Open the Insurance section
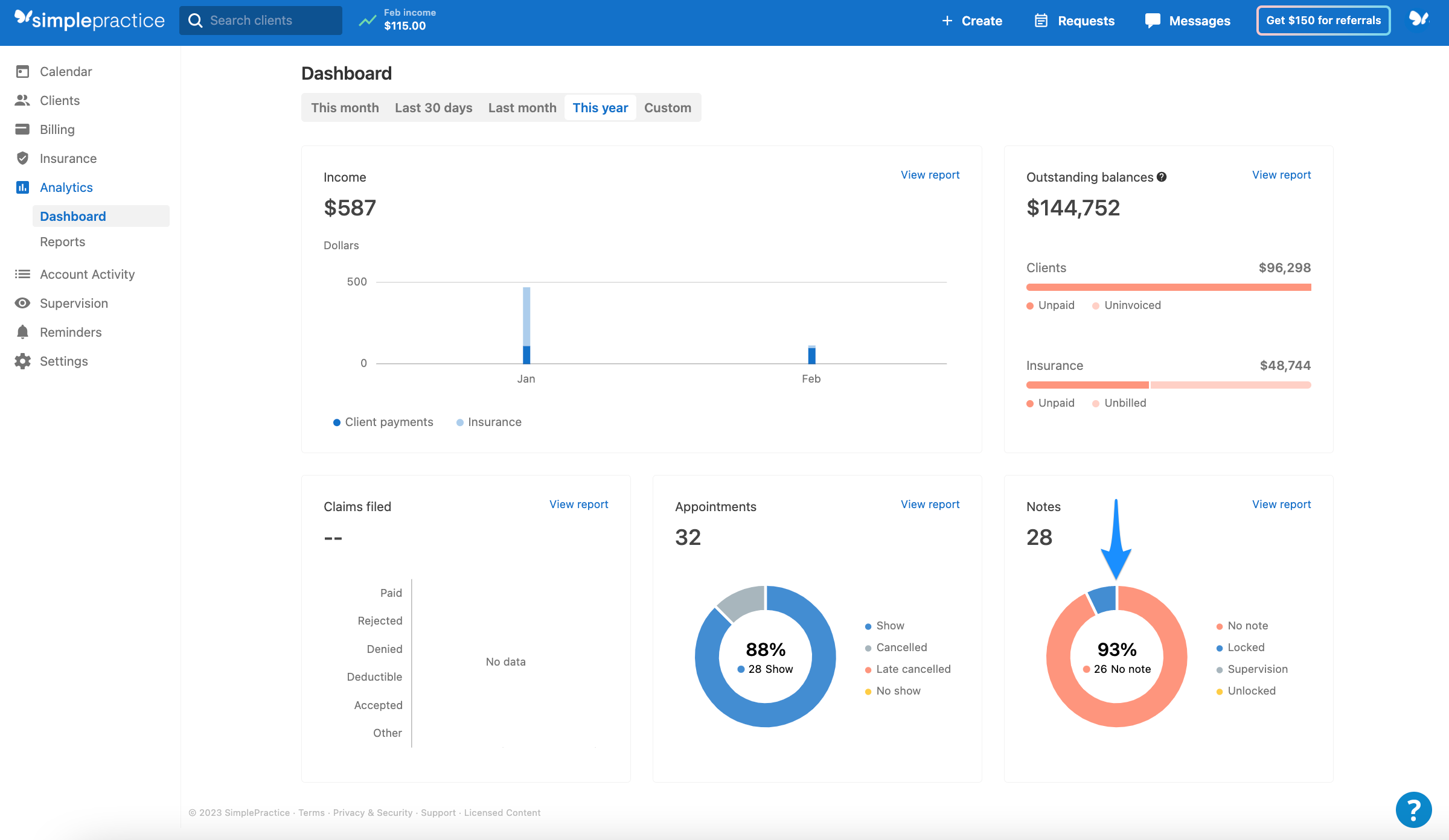Image resolution: width=1449 pixels, height=840 pixels. [68, 158]
